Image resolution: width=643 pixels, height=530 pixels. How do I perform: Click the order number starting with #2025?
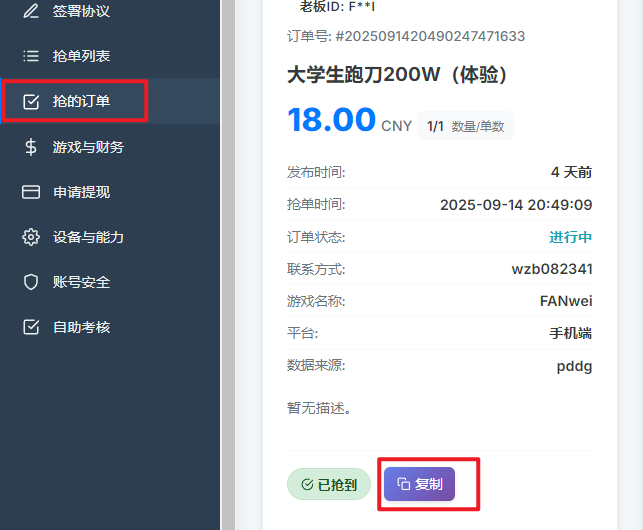430,36
